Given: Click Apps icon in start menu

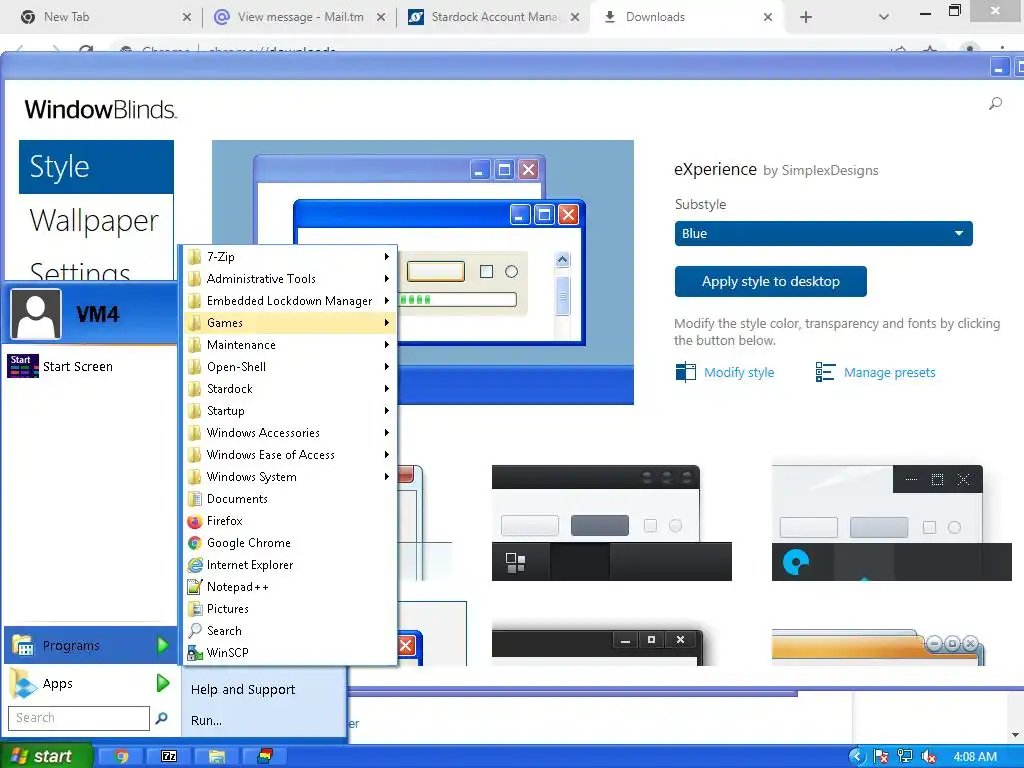Looking at the screenshot, I should pyautogui.click(x=23, y=683).
